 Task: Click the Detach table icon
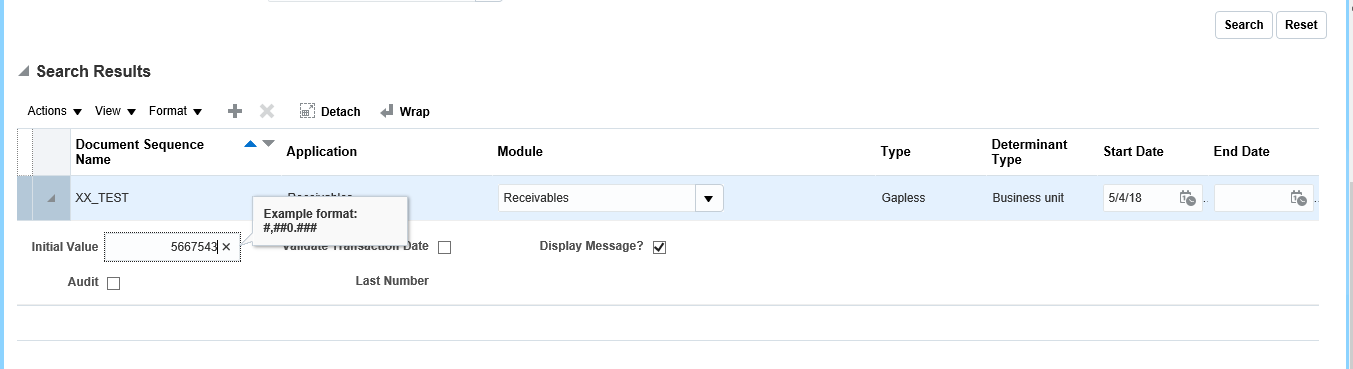pyautogui.click(x=308, y=111)
